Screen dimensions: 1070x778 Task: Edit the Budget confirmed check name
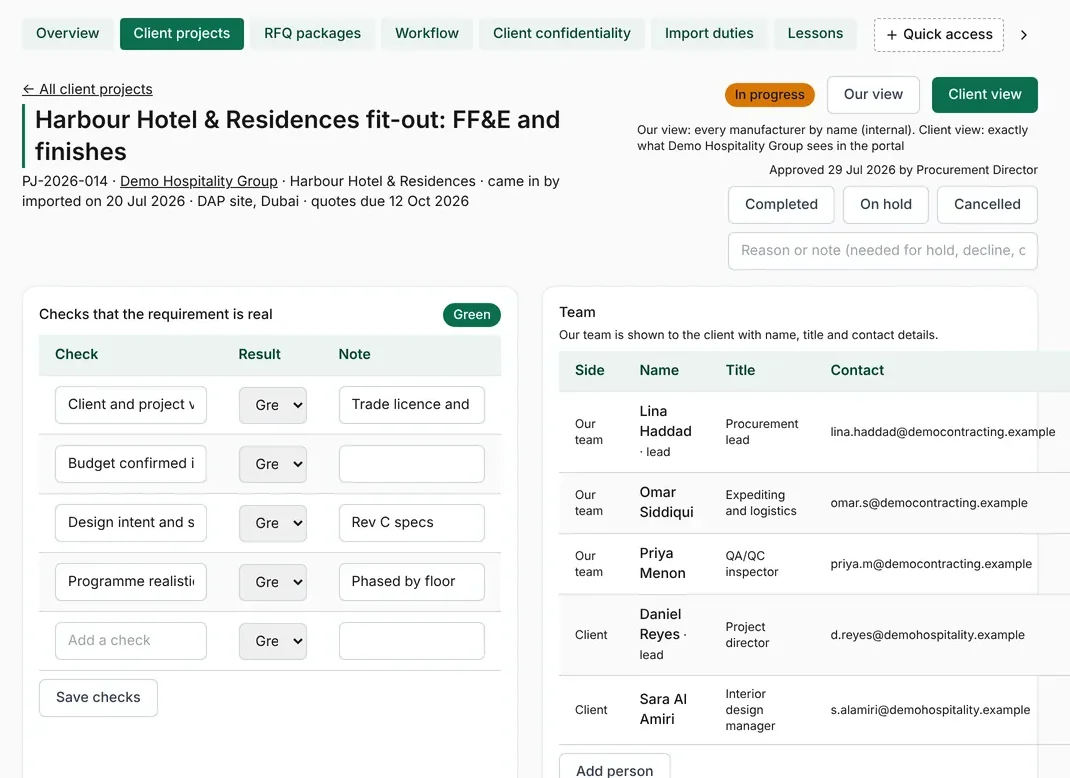(x=131, y=463)
